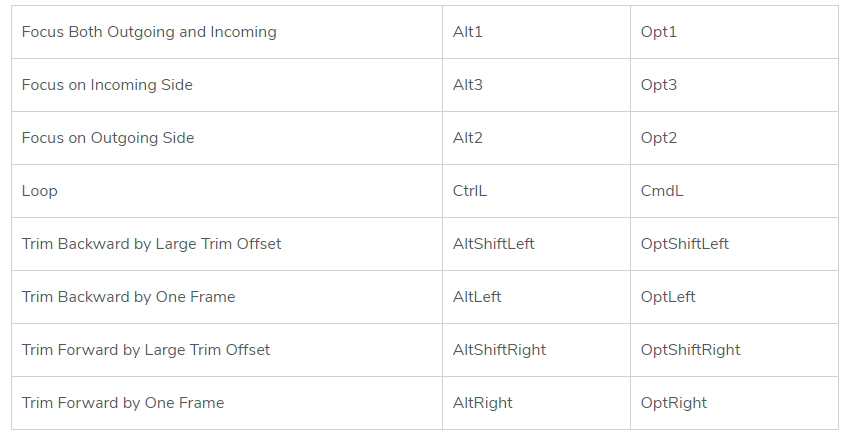The height and width of the screenshot is (439, 853).
Task: Click the OptShiftLeft shortcut text
Action: tap(685, 244)
